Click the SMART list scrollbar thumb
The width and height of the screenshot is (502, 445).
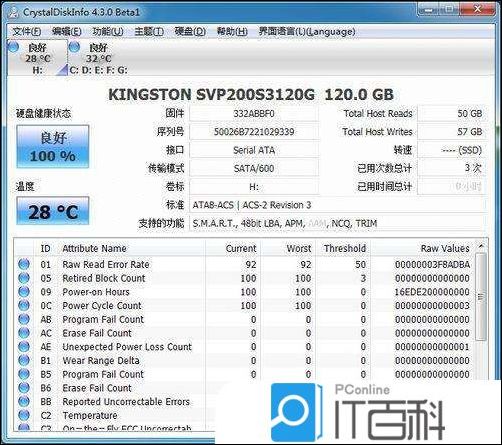(481, 297)
